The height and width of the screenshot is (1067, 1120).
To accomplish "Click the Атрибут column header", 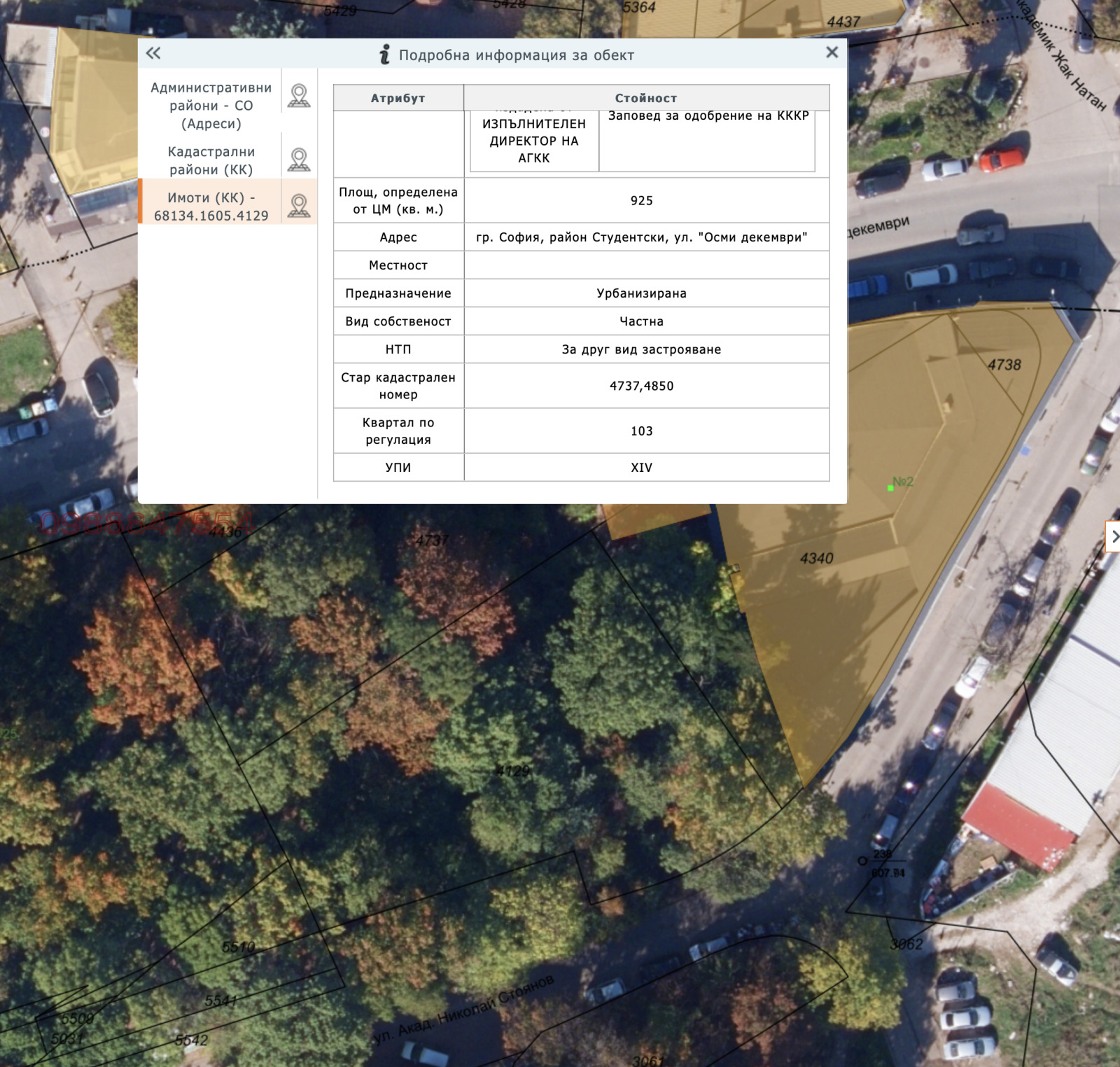I will coord(399,98).
